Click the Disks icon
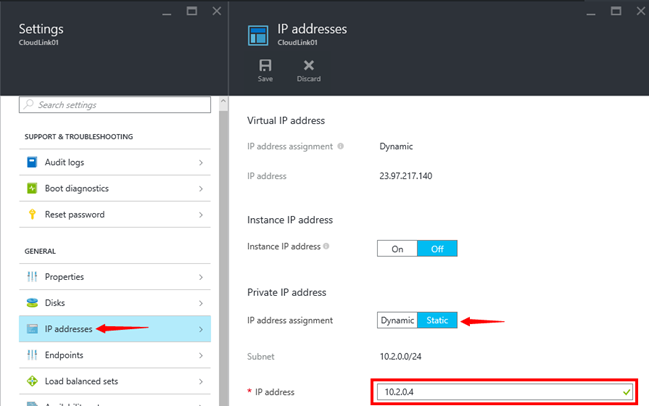 (32, 302)
